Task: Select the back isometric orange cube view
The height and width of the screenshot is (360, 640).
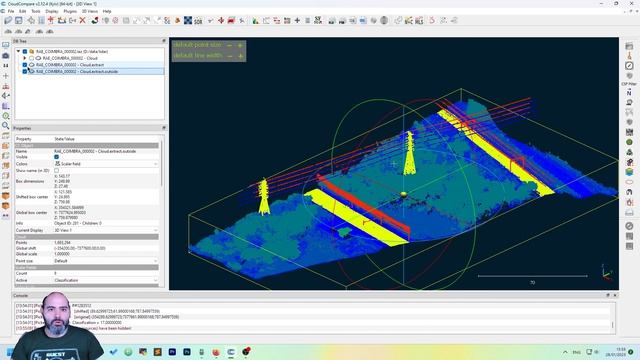Action: [6, 206]
